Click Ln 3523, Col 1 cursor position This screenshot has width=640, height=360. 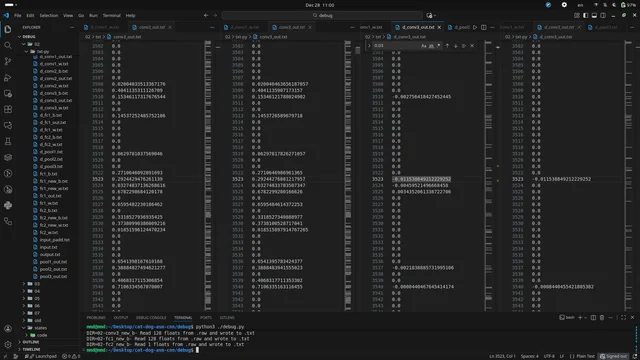point(502,356)
